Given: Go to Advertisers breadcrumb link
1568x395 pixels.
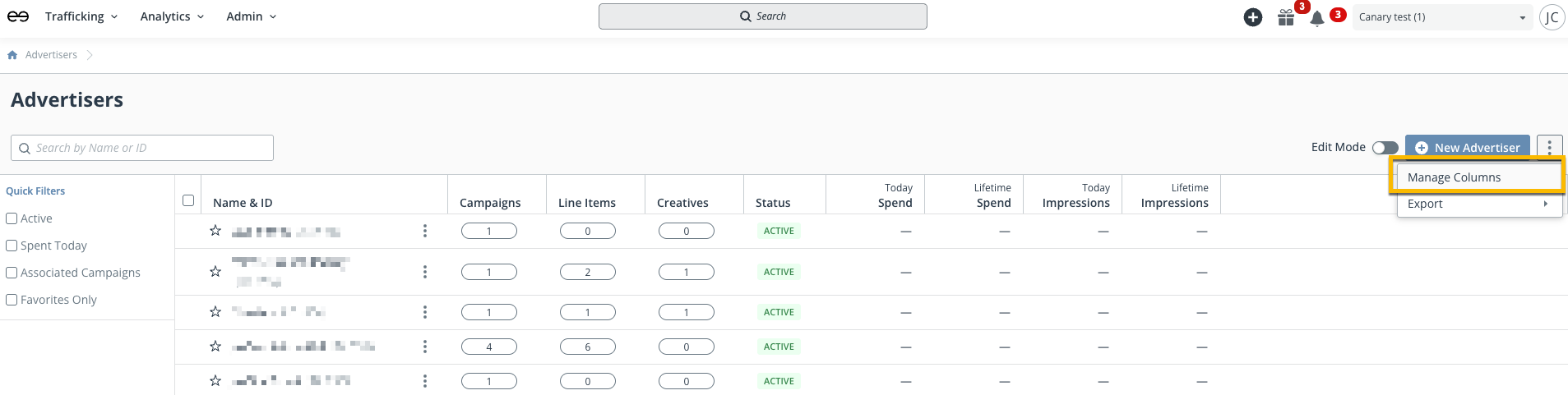Looking at the screenshot, I should pyautogui.click(x=51, y=55).
